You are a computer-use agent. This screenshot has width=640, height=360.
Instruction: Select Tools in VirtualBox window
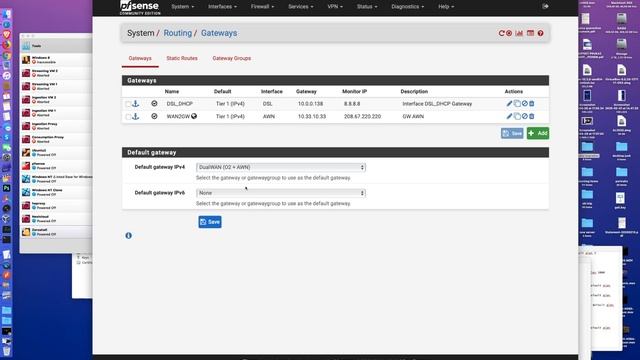tap(56, 46)
